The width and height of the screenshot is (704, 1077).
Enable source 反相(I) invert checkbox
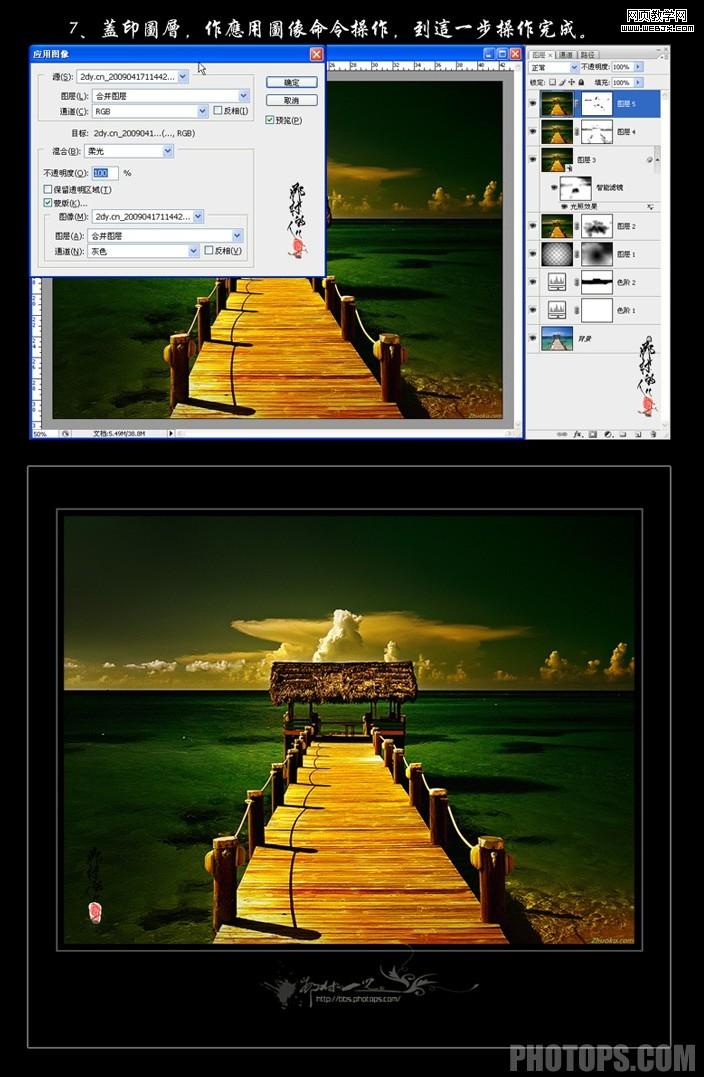pos(218,111)
